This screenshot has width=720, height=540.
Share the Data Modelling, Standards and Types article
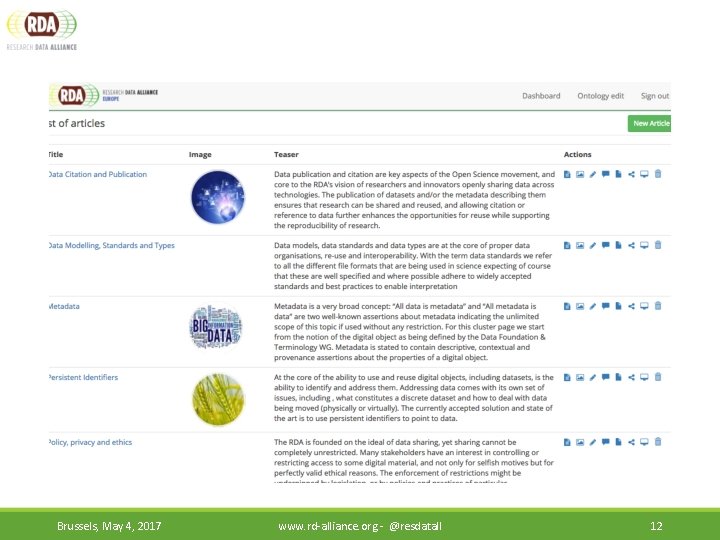click(x=631, y=246)
